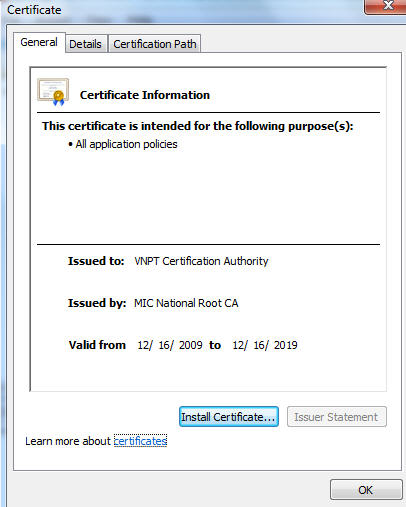Click the VNPT Certification Authority name
Screen dimensions: 406x507
pyautogui.click(x=201, y=261)
